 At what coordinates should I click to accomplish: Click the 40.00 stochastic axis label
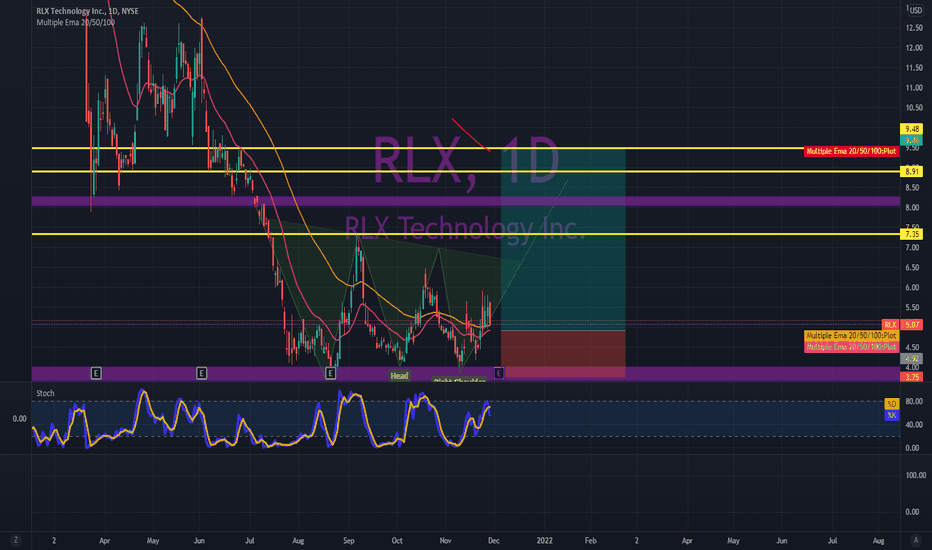point(914,425)
